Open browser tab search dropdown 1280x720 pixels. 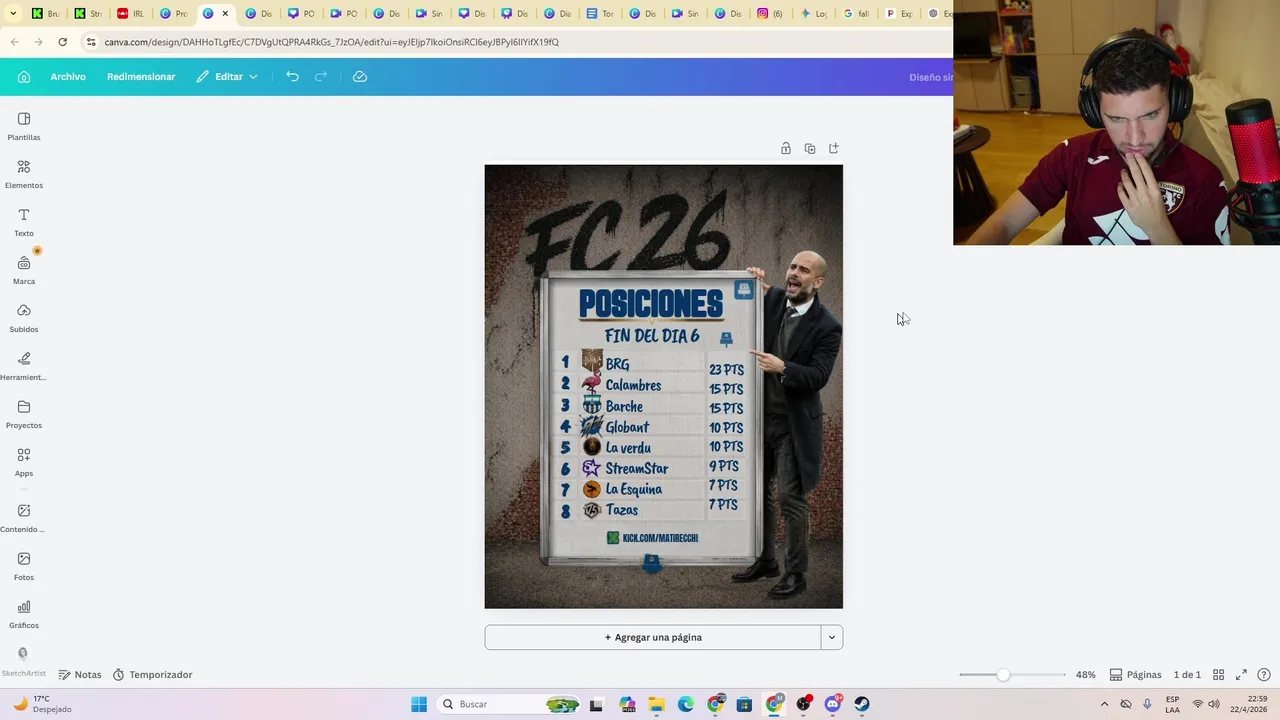pyautogui.click(x=14, y=14)
